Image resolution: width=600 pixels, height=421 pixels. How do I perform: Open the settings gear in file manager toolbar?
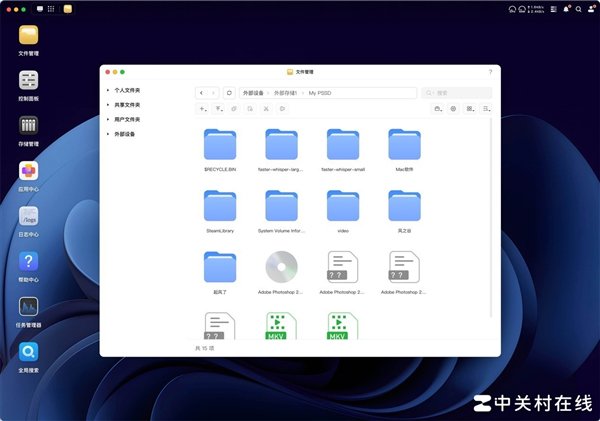click(x=453, y=109)
